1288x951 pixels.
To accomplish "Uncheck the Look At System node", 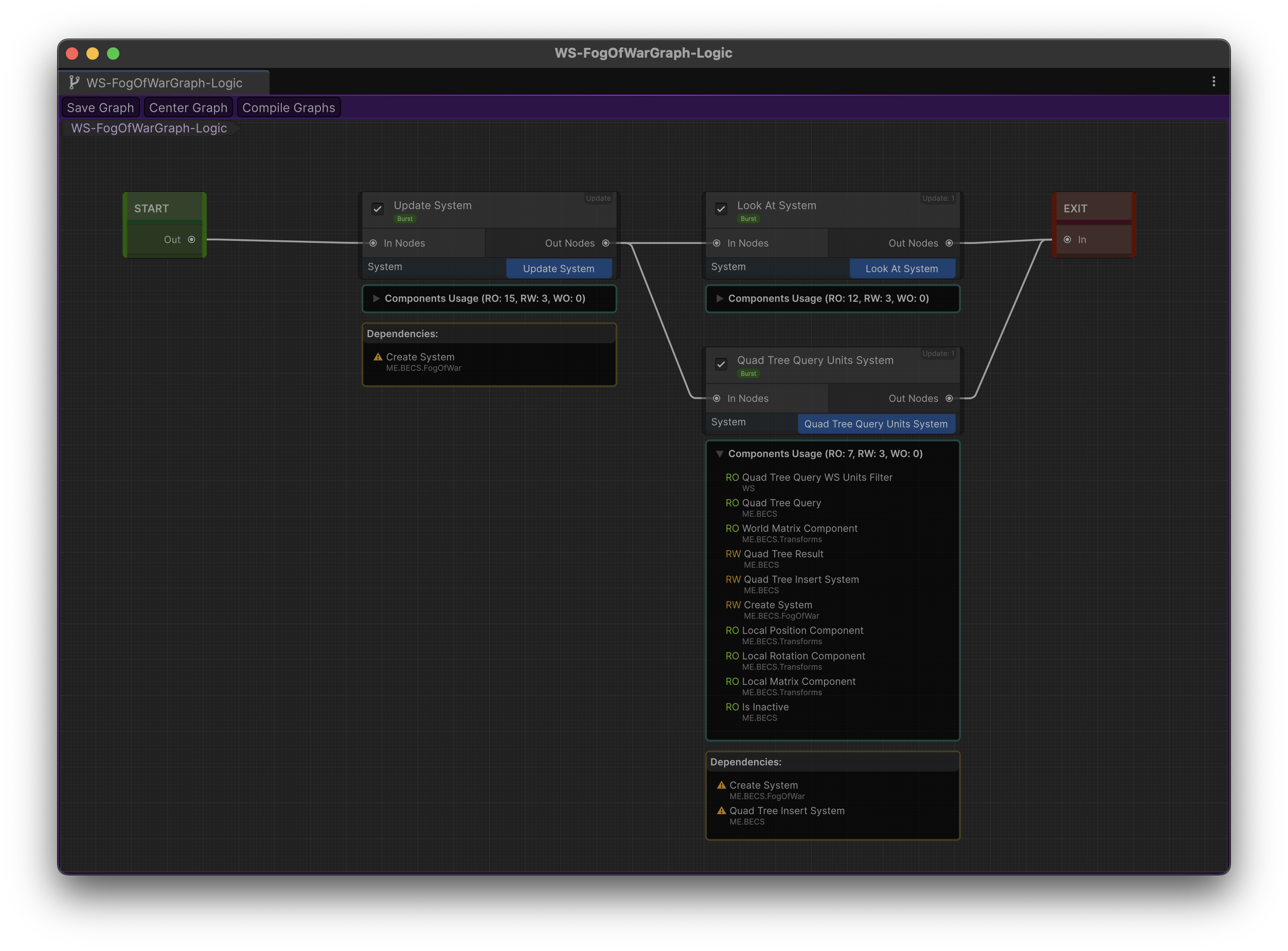I will 721,209.
